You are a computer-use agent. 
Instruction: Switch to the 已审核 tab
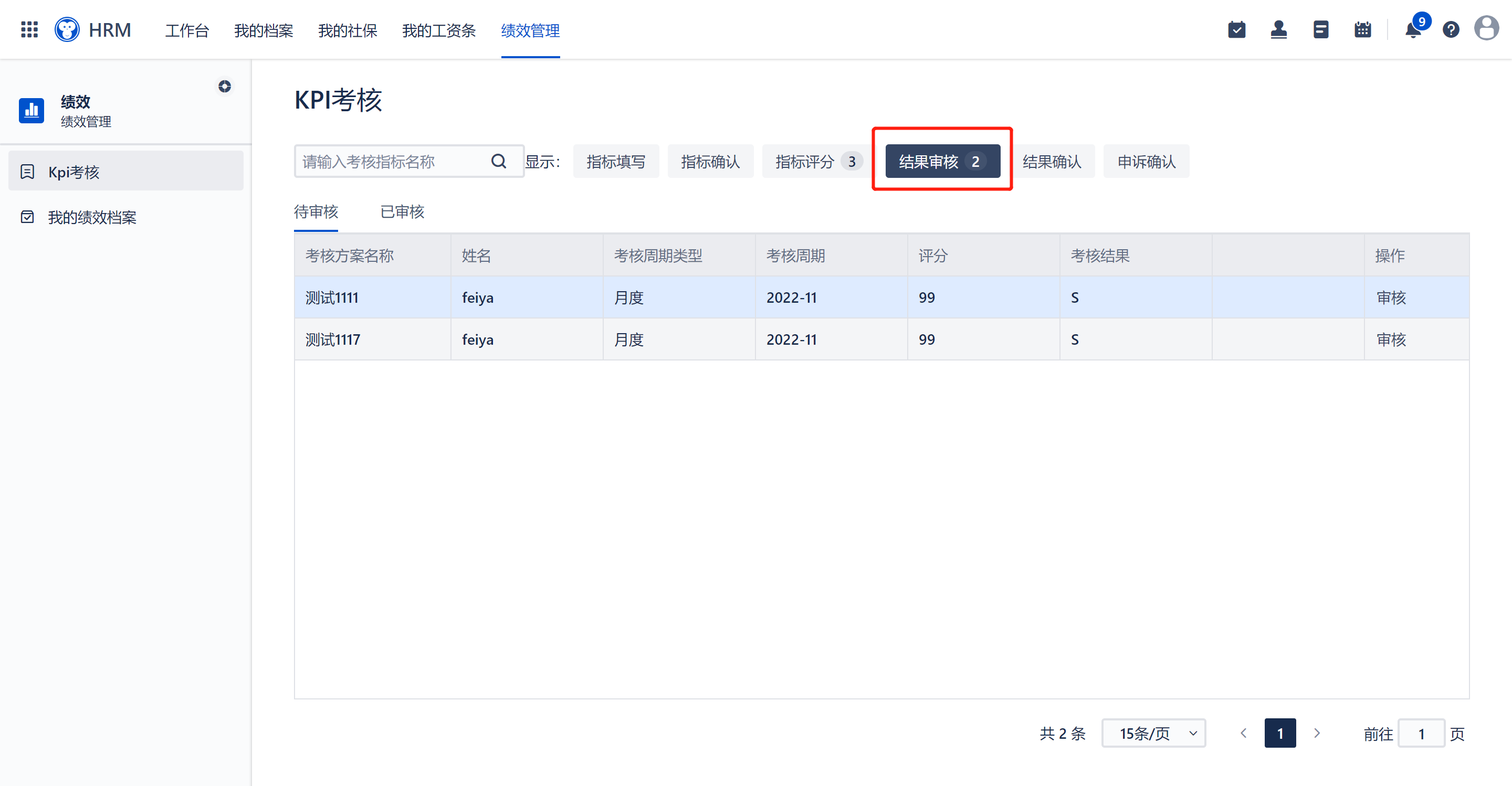coord(402,212)
